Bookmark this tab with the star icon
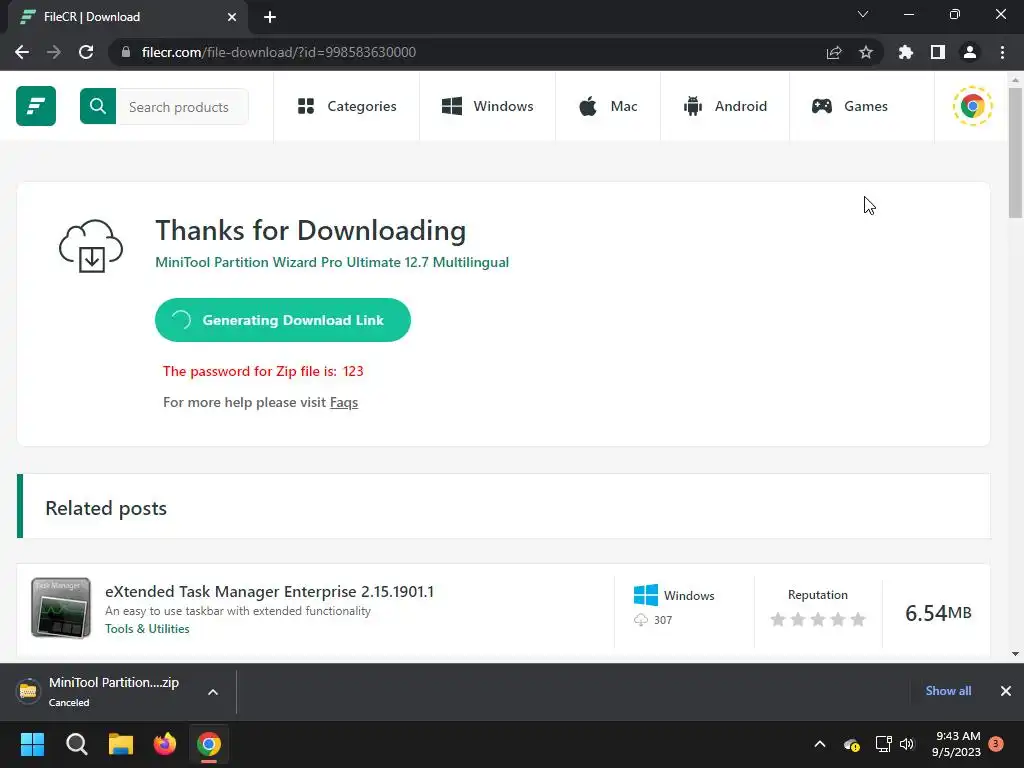This screenshot has height=768, width=1024. [x=866, y=52]
